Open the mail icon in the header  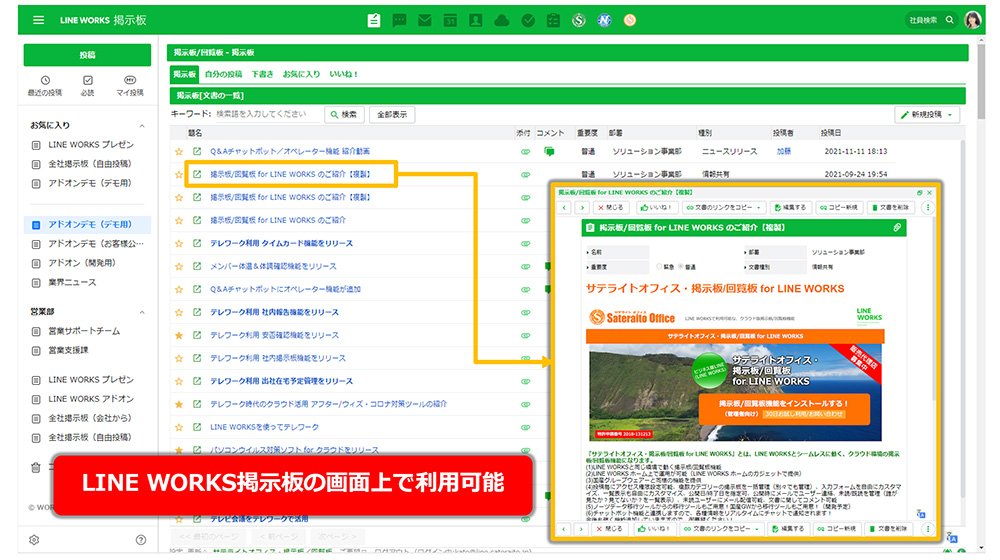[425, 20]
